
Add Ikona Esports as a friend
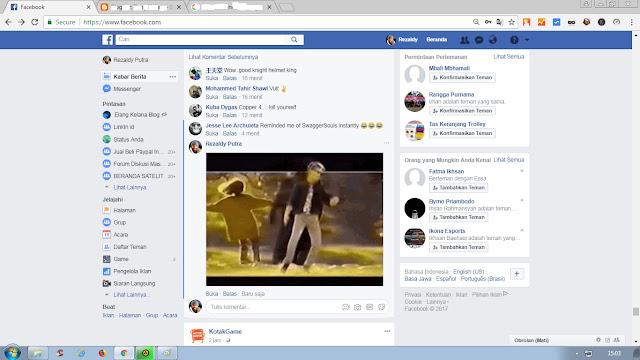coord(458,247)
